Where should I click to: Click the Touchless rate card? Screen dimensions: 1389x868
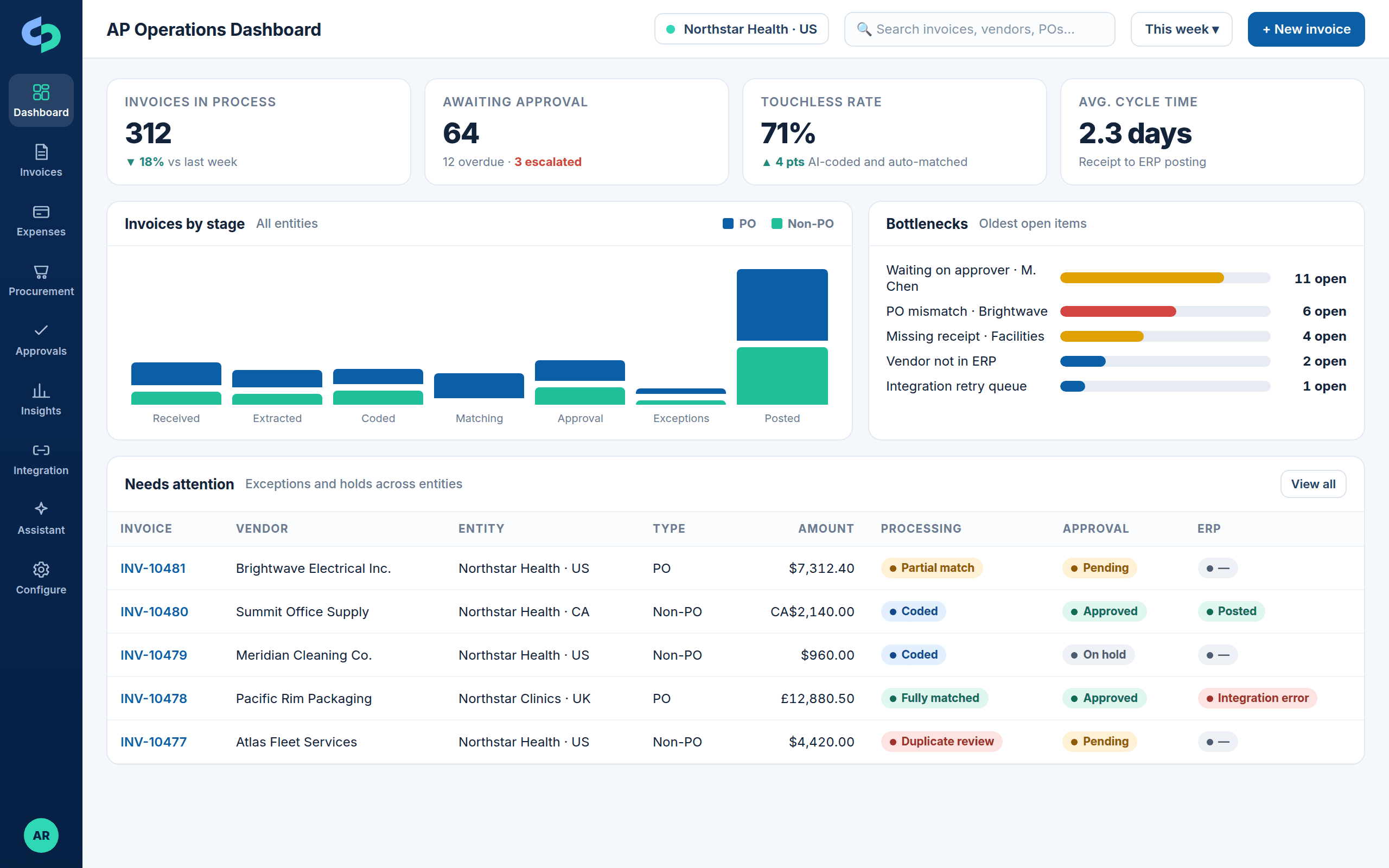point(894,132)
